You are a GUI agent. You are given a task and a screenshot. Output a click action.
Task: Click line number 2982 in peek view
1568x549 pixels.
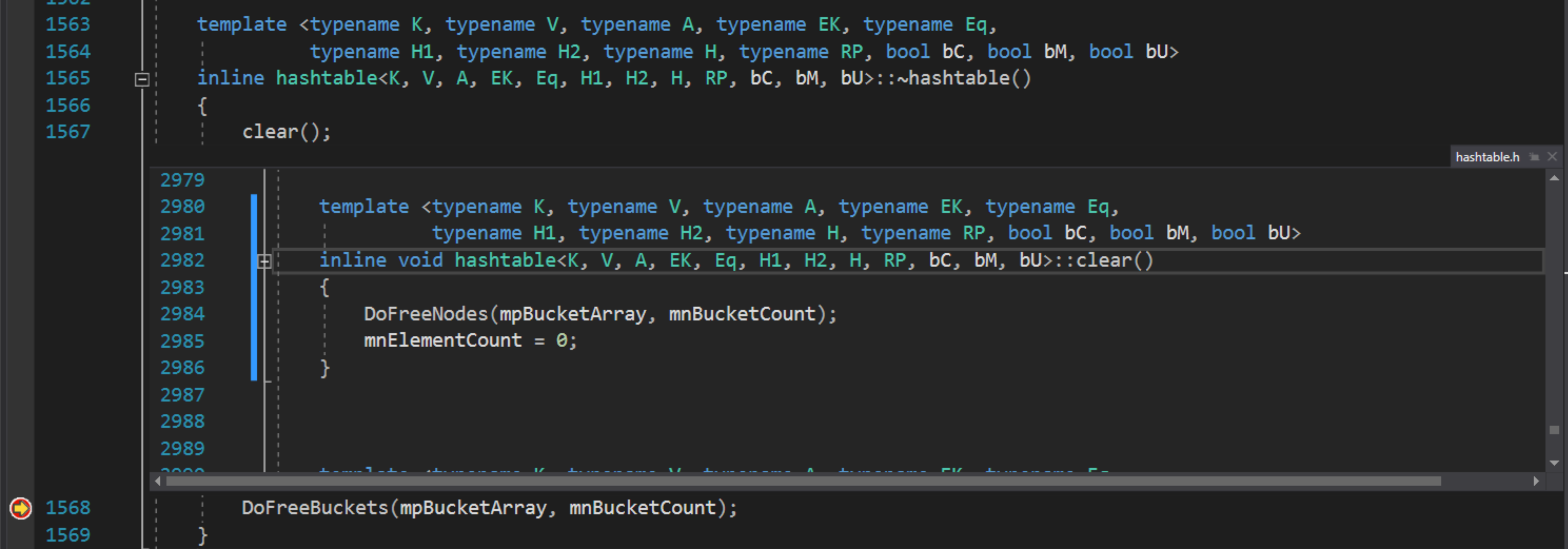coord(182,260)
